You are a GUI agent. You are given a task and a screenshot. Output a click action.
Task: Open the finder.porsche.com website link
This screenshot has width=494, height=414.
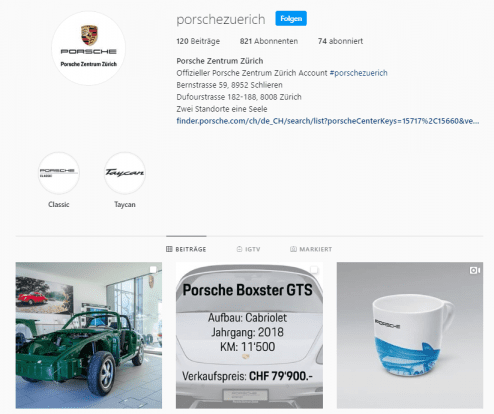(x=328, y=121)
